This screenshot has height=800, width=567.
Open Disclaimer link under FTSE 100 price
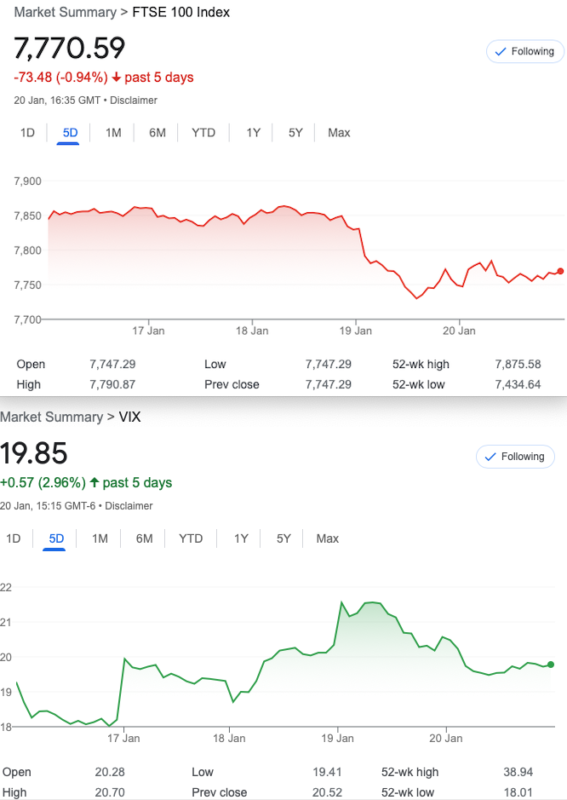[134, 100]
